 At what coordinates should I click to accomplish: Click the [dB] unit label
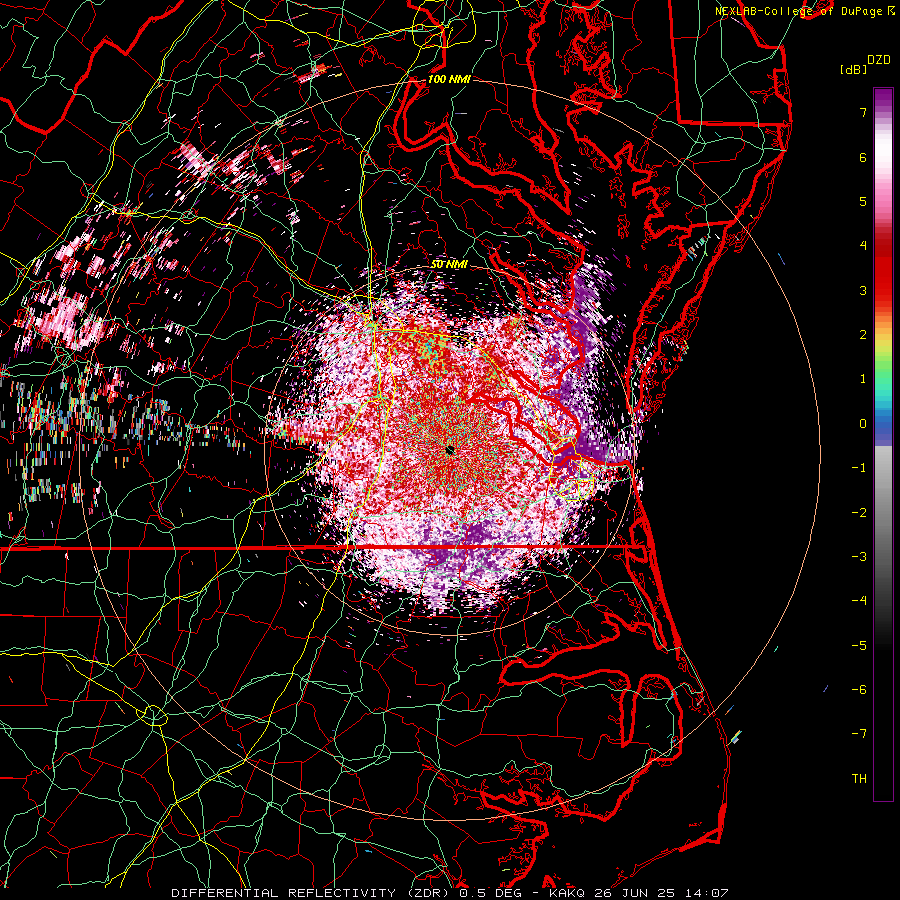(853, 70)
